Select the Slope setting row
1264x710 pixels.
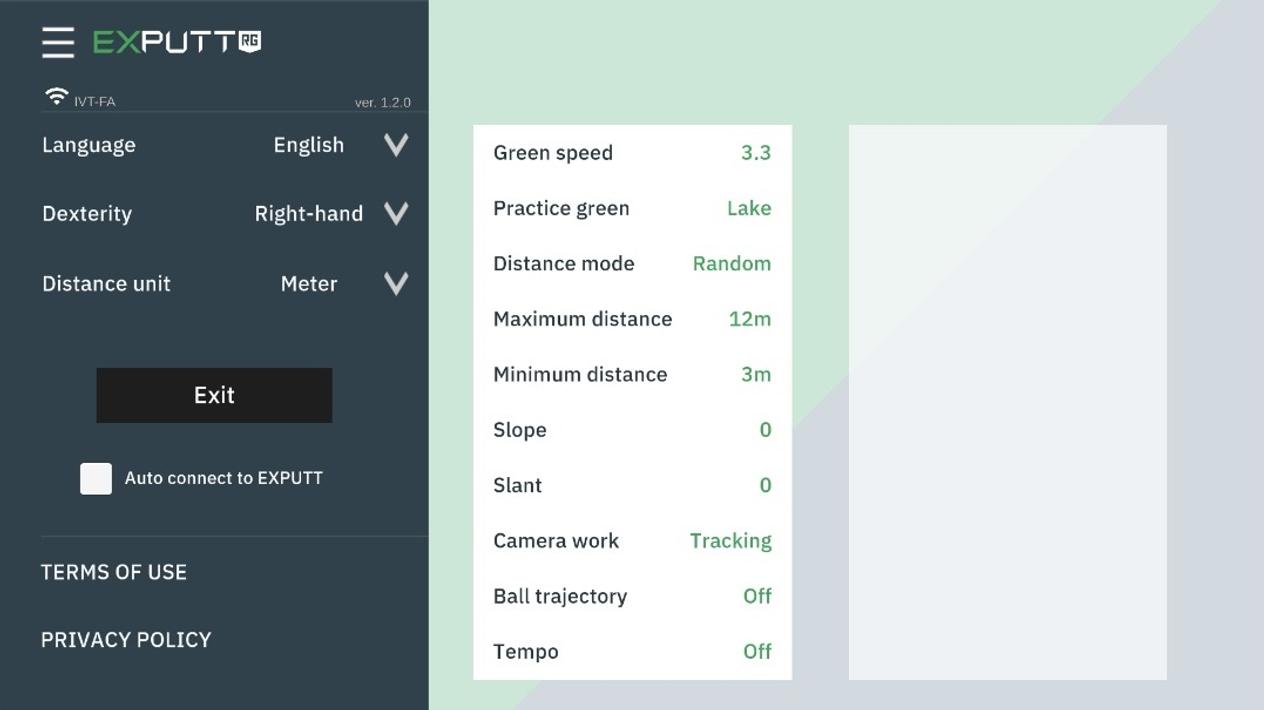click(x=632, y=430)
